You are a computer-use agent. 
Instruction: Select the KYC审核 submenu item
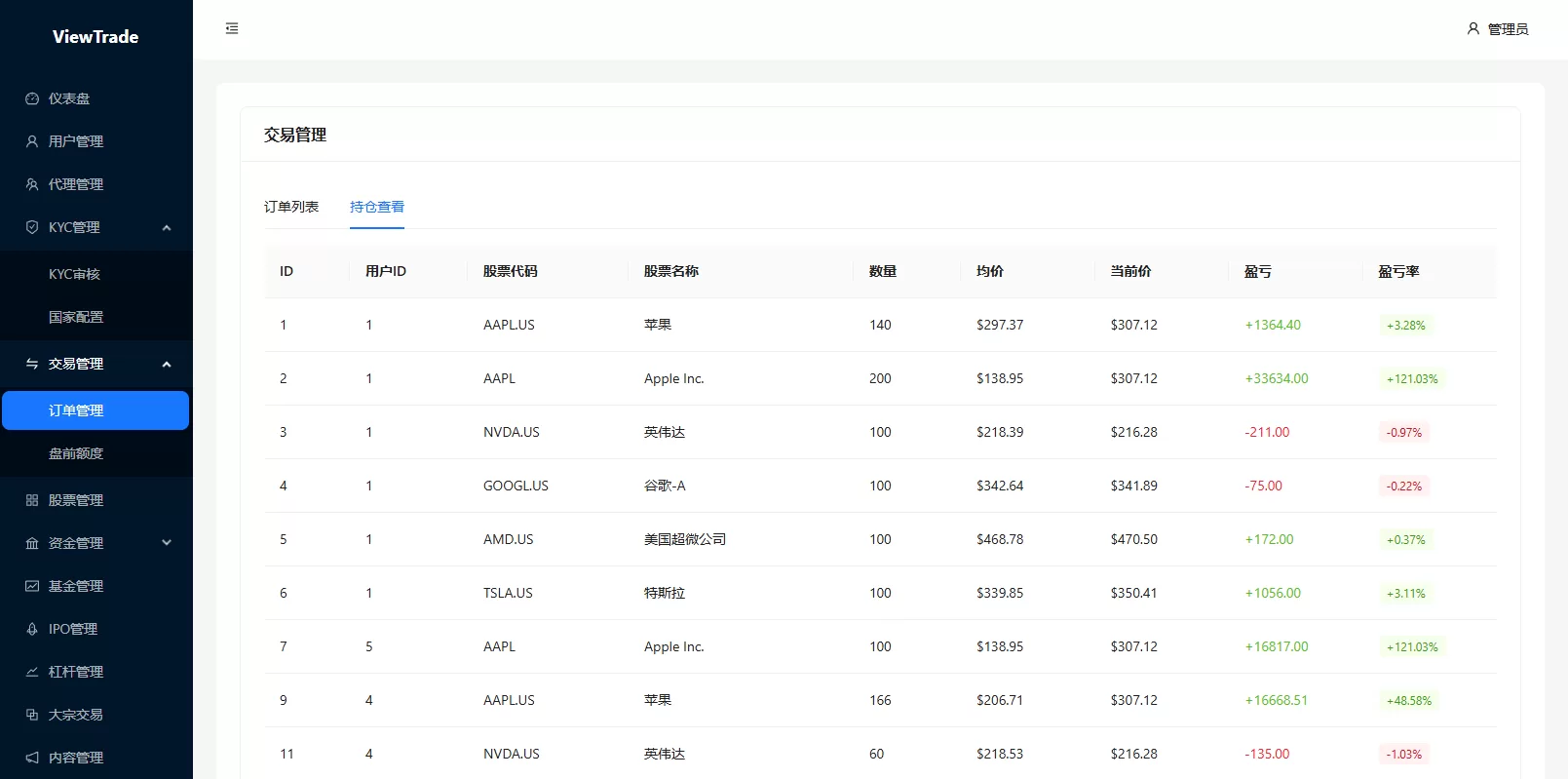tap(96, 274)
